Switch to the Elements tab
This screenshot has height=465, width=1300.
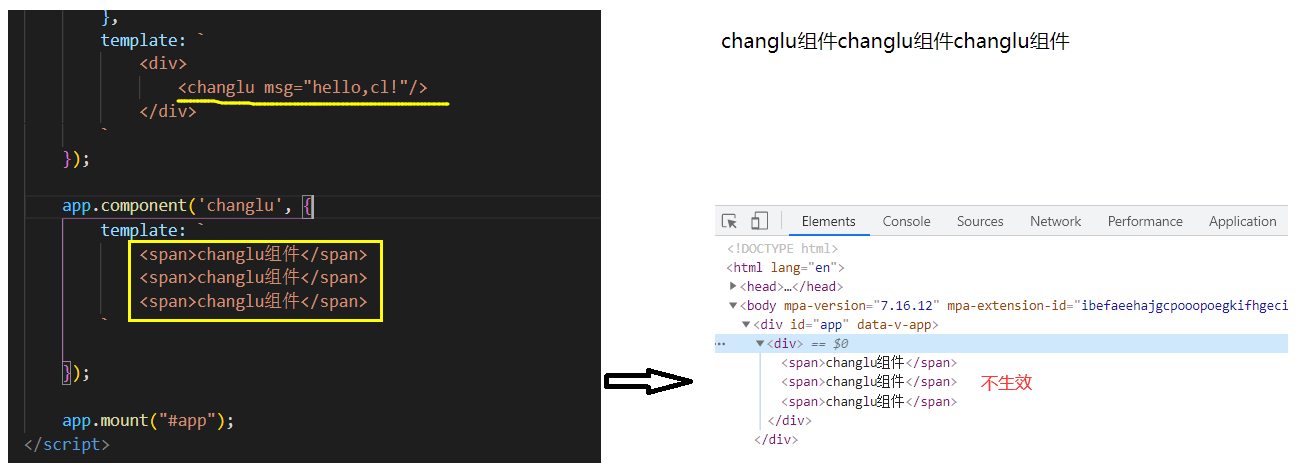(828, 221)
